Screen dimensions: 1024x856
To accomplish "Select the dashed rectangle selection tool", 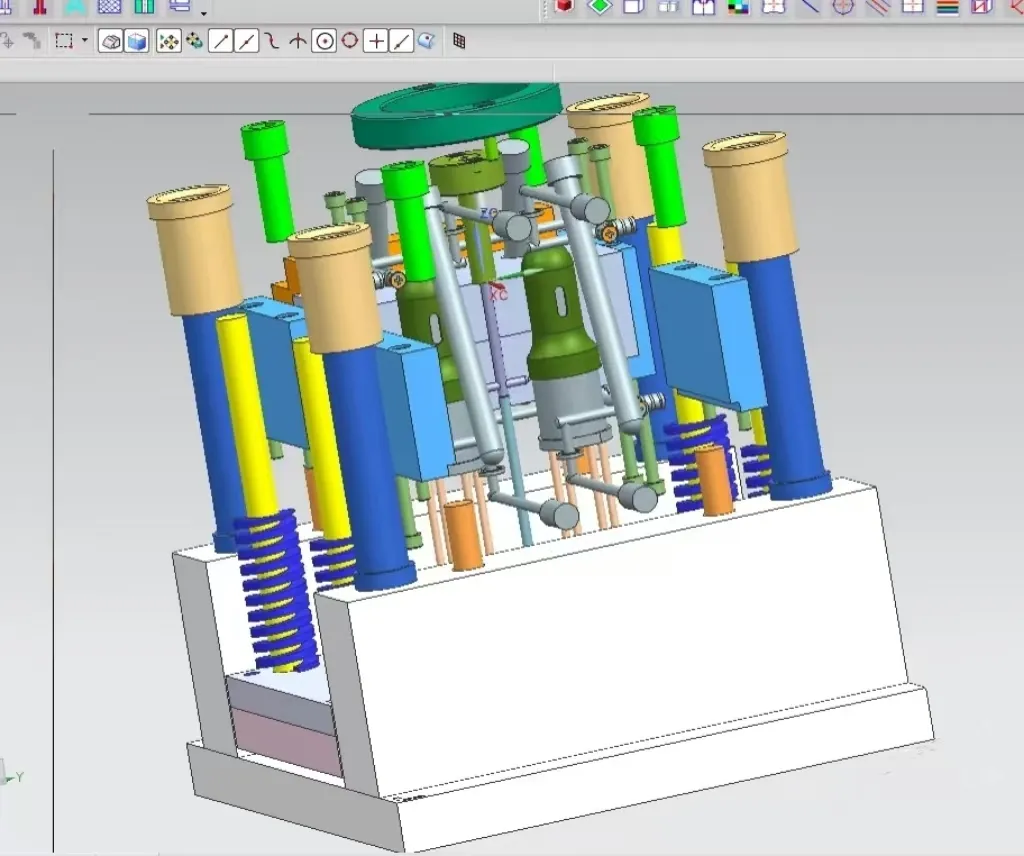I will (63, 41).
